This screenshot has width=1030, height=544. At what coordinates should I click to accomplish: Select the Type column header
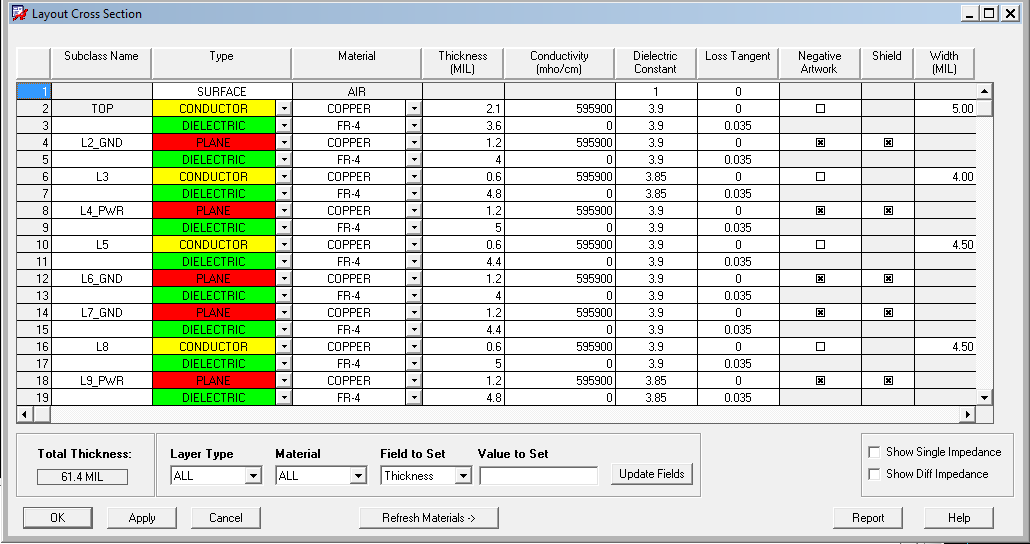pos(221,63)
